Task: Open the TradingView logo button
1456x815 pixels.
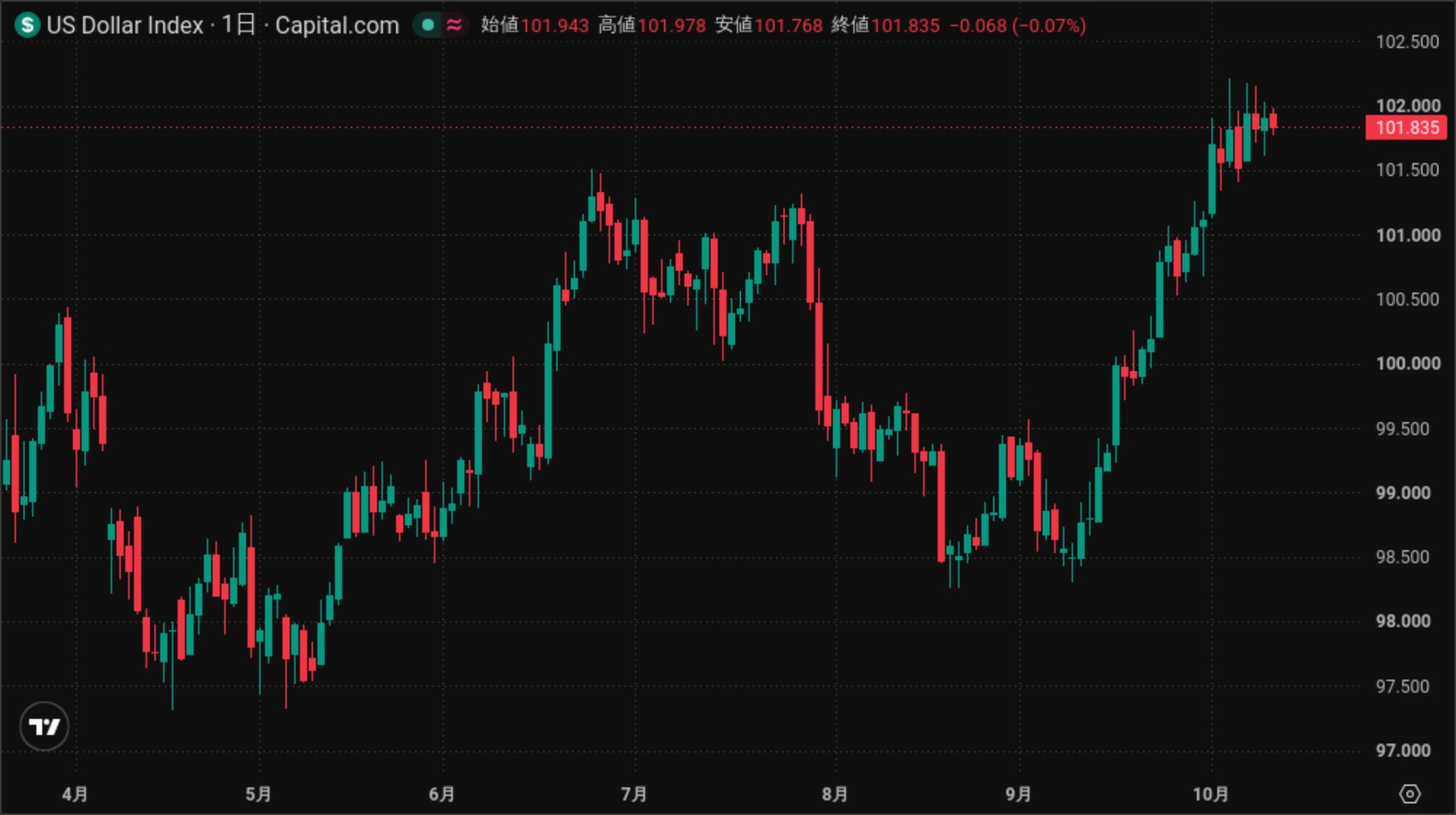Action: click(x=44, y=726)
